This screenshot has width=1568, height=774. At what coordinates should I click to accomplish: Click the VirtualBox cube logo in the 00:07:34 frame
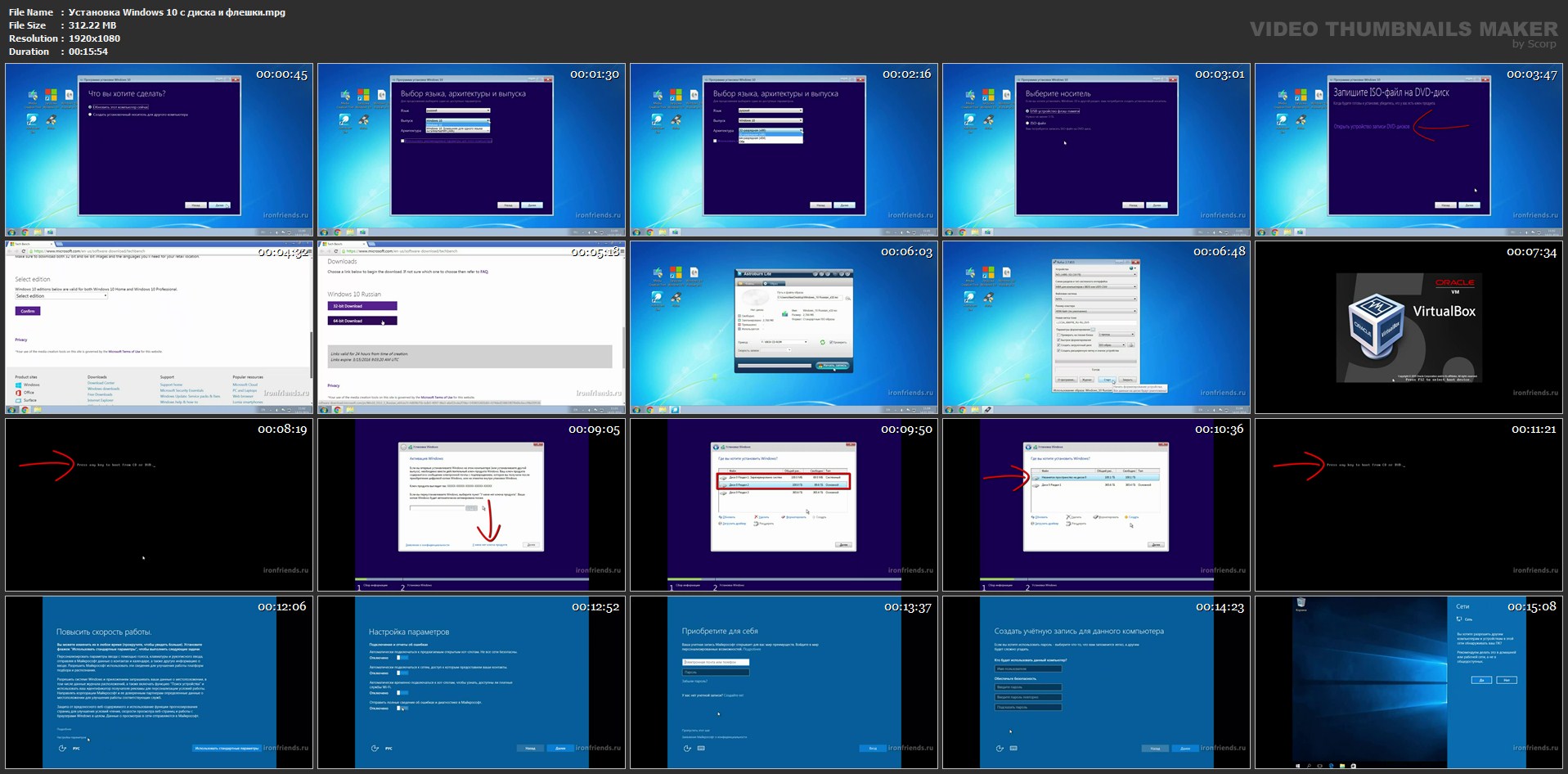1375,327
